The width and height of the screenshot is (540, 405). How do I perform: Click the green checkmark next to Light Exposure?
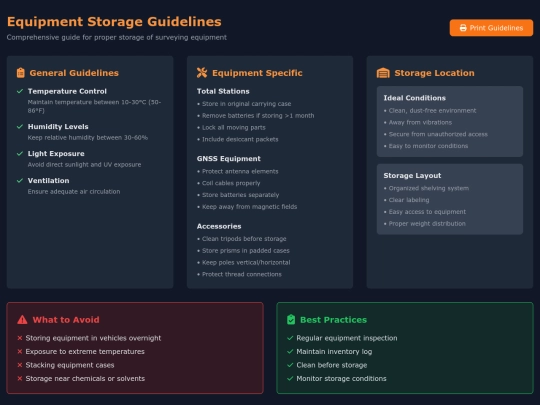[20, 154]
